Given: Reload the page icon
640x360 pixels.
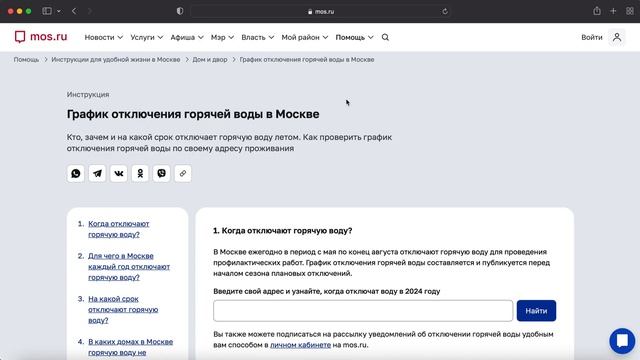Looking at the screenshot, I should coord(445,11).
